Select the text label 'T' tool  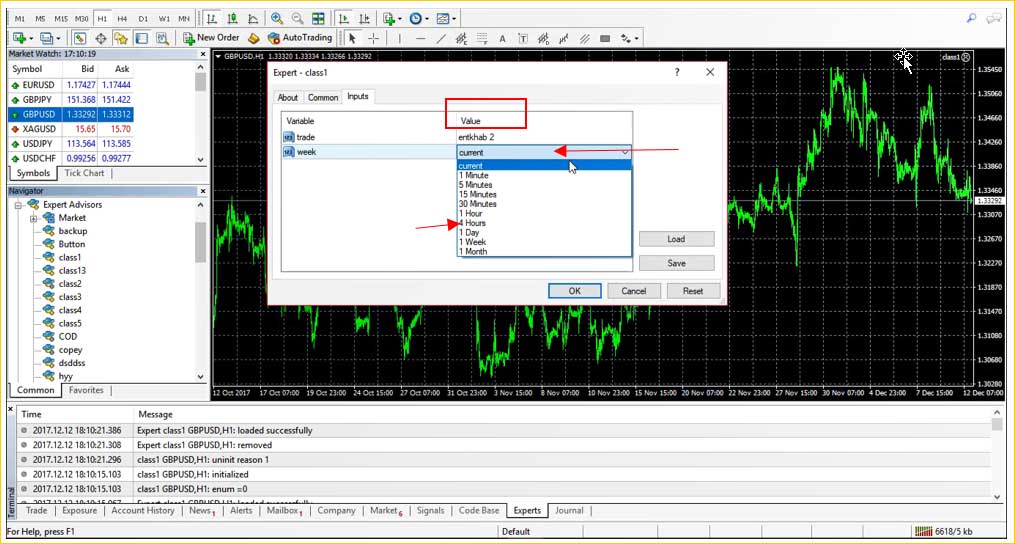tap(523, 38)
